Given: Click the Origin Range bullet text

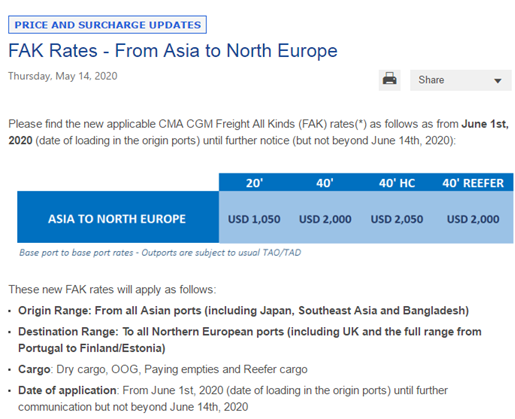Looking at the screenshot, I should point(243,310).
